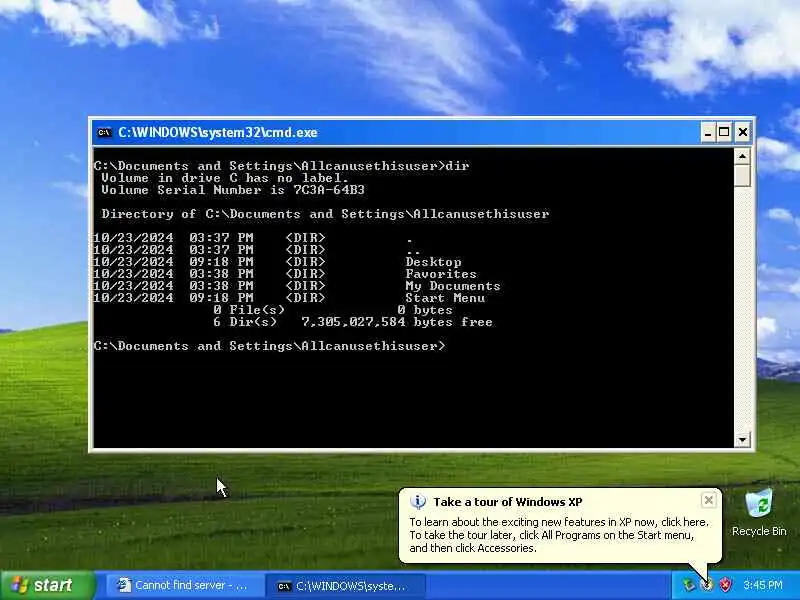The width and height of the screenshot is (800, 600).
Task: Click the info icon in the tour balloon
Action: pyautogui.click(x=417, y=502)
